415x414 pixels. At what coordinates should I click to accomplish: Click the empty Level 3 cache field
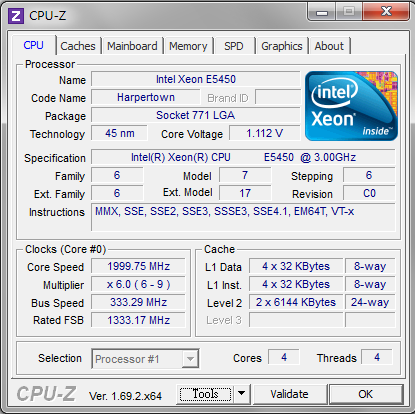pyautogui.click(x=296, y=320)
